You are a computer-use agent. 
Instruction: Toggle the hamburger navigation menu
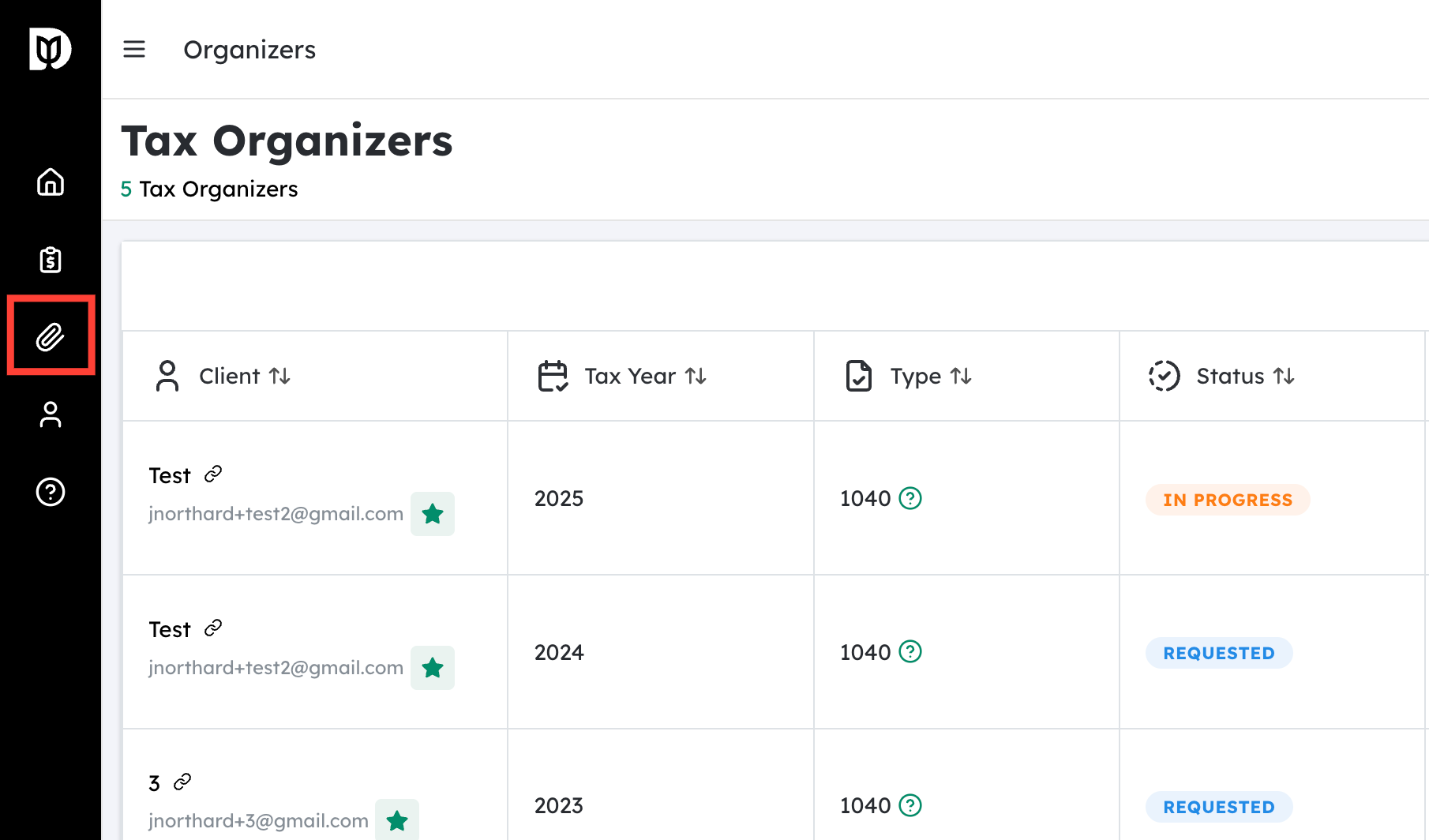tap(134, 50)
